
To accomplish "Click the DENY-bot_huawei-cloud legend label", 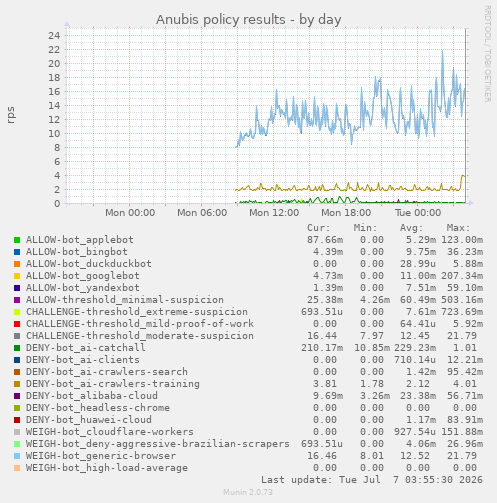I will [89, 420].
